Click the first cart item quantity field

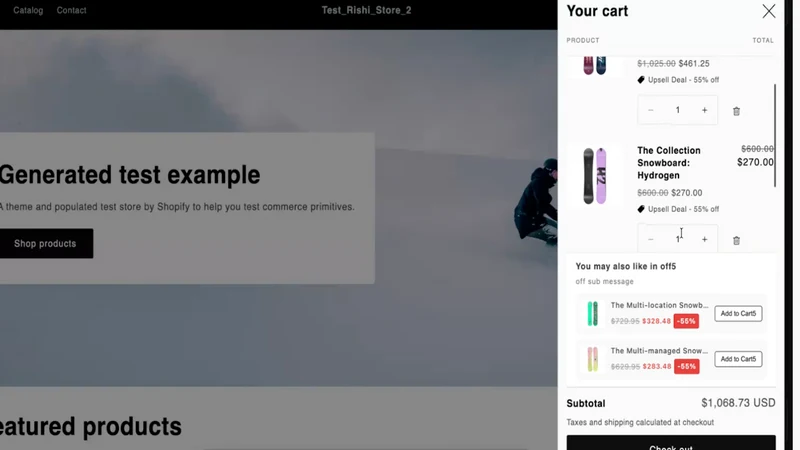pyautogui.click(x=678, y=110)
